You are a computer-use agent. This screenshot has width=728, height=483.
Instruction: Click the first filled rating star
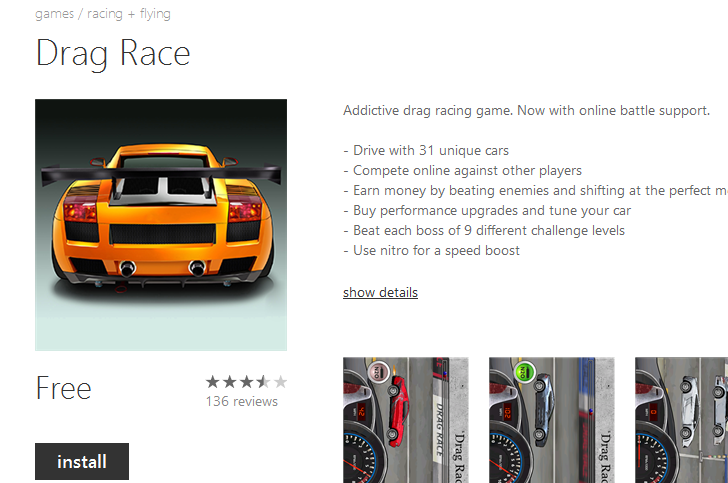[213, 382]
